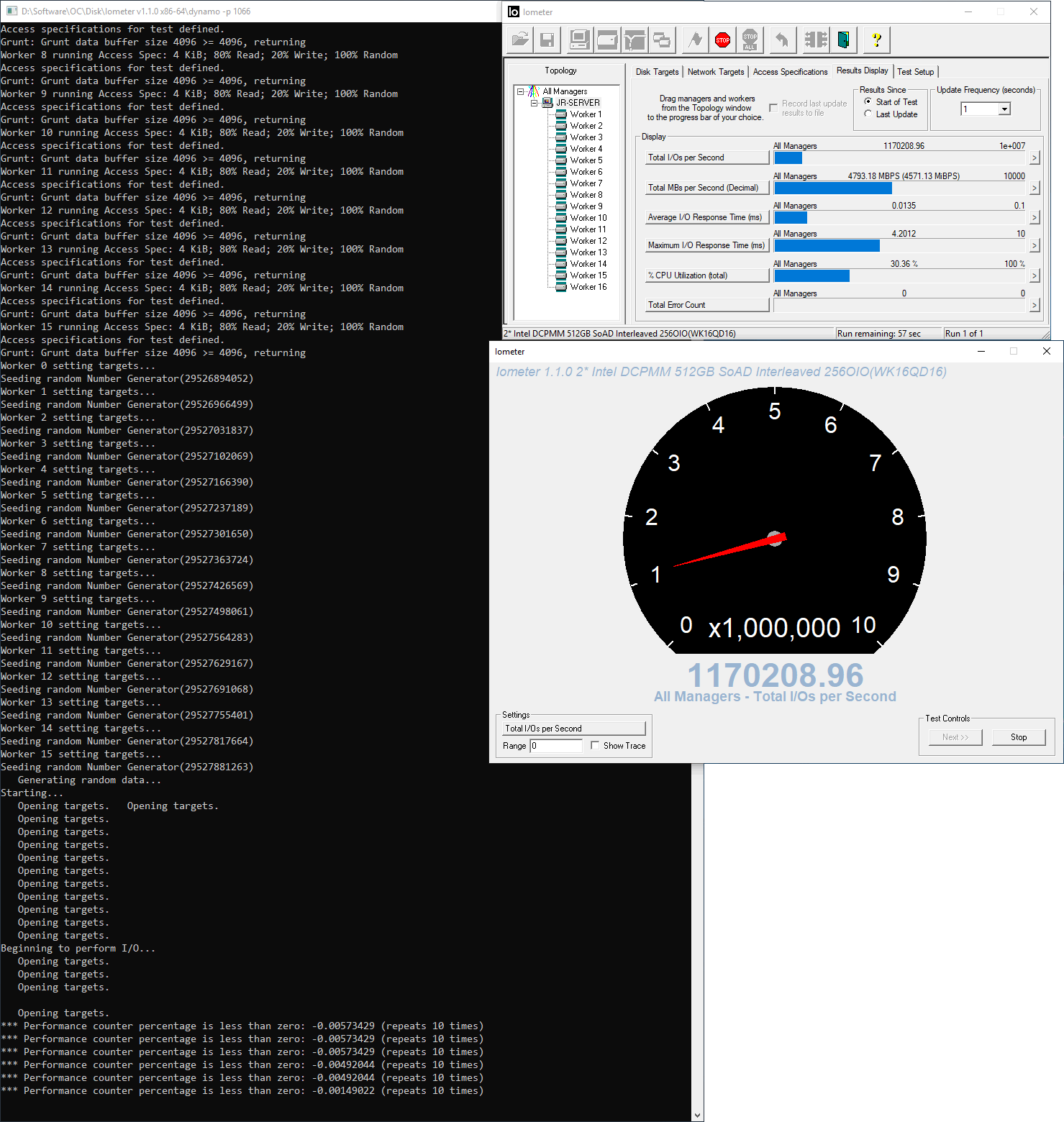Select the All Managers rainbow icon in Topology
The width and height of the screenshot is (1064, 1122).
(534, 91)
